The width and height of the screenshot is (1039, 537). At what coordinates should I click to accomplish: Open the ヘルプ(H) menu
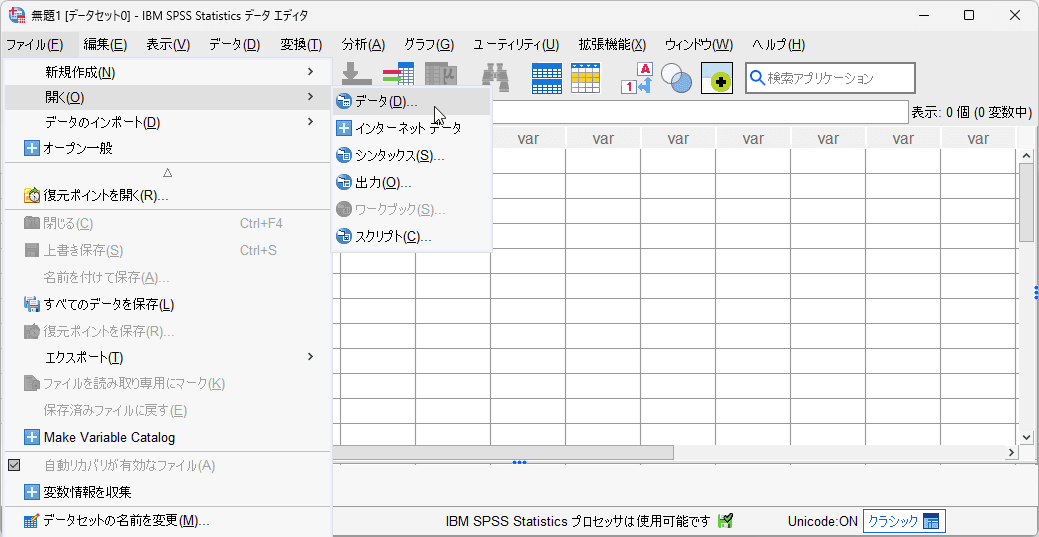point(779,45)
